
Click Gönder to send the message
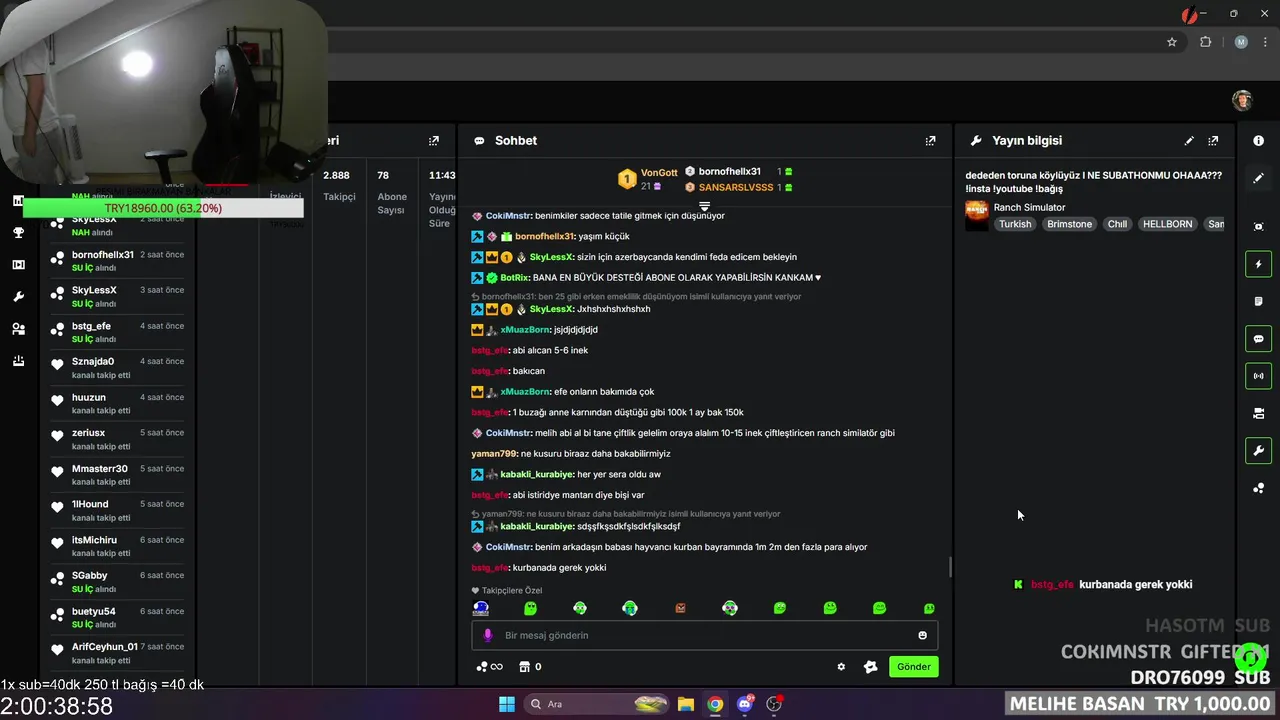pos(914,667)
